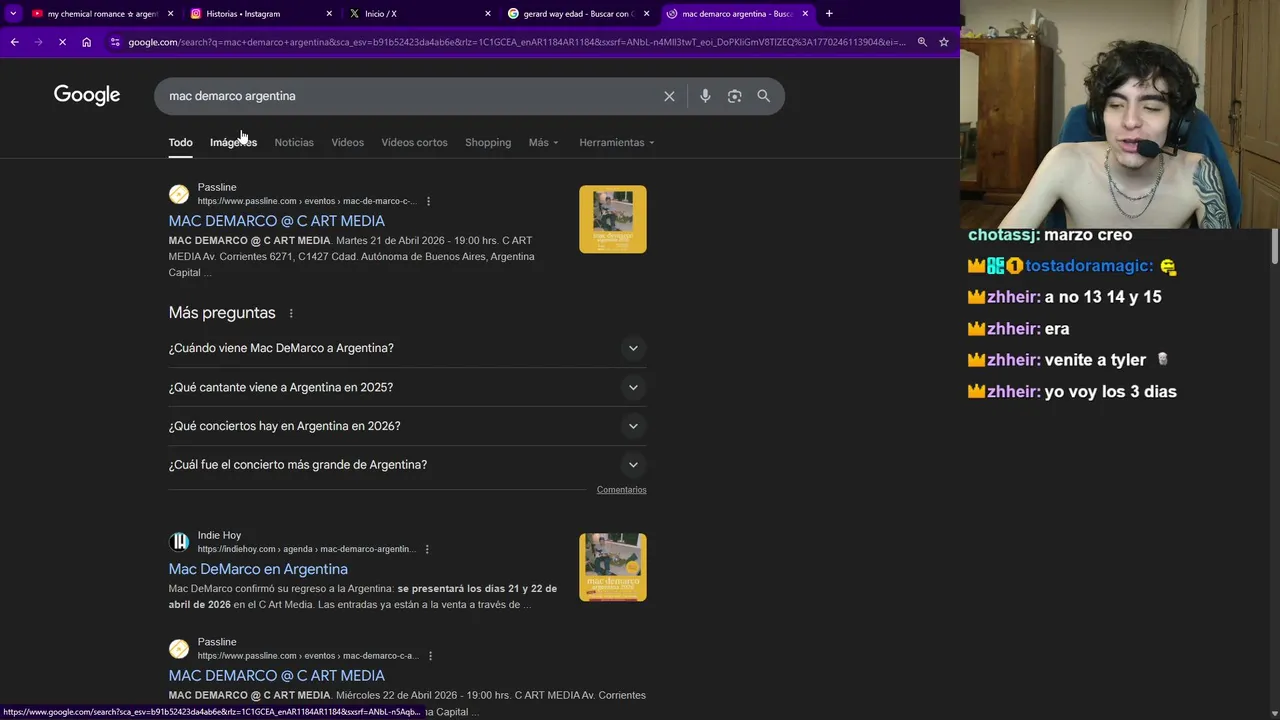Click Passline favicon of first result
The width and height of the screenshot is (1280, 720).
[179, 195]
